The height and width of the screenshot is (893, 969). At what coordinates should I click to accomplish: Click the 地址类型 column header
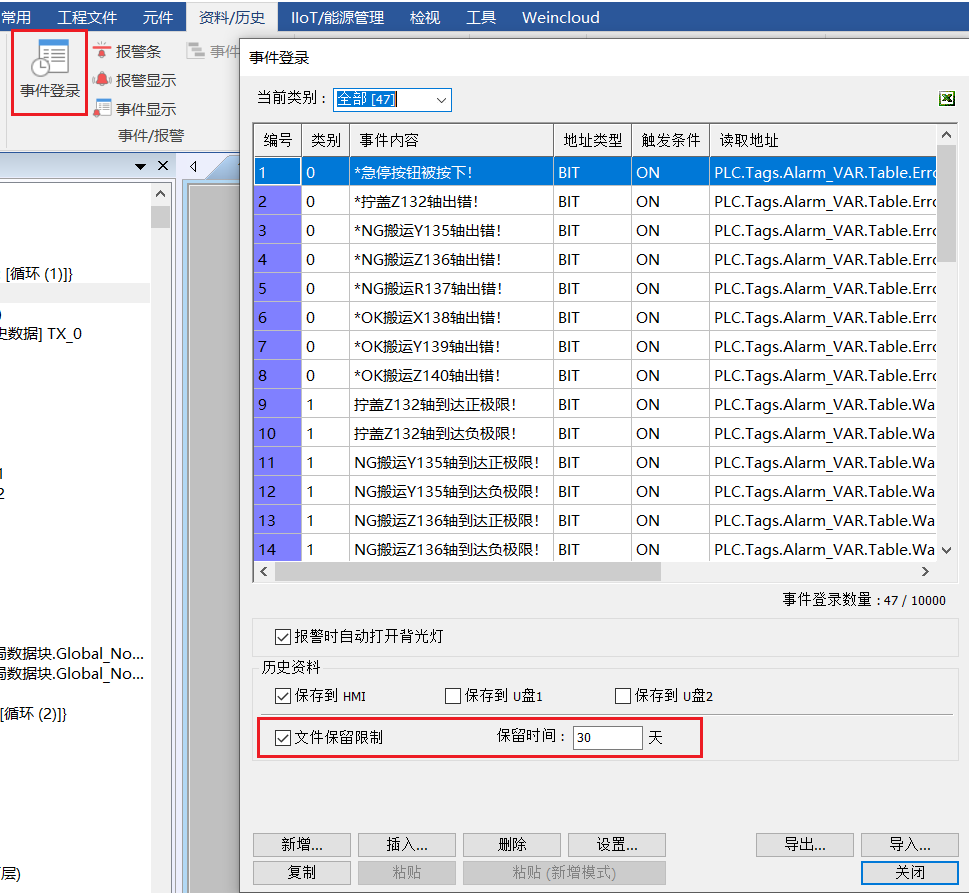[591, 141]
